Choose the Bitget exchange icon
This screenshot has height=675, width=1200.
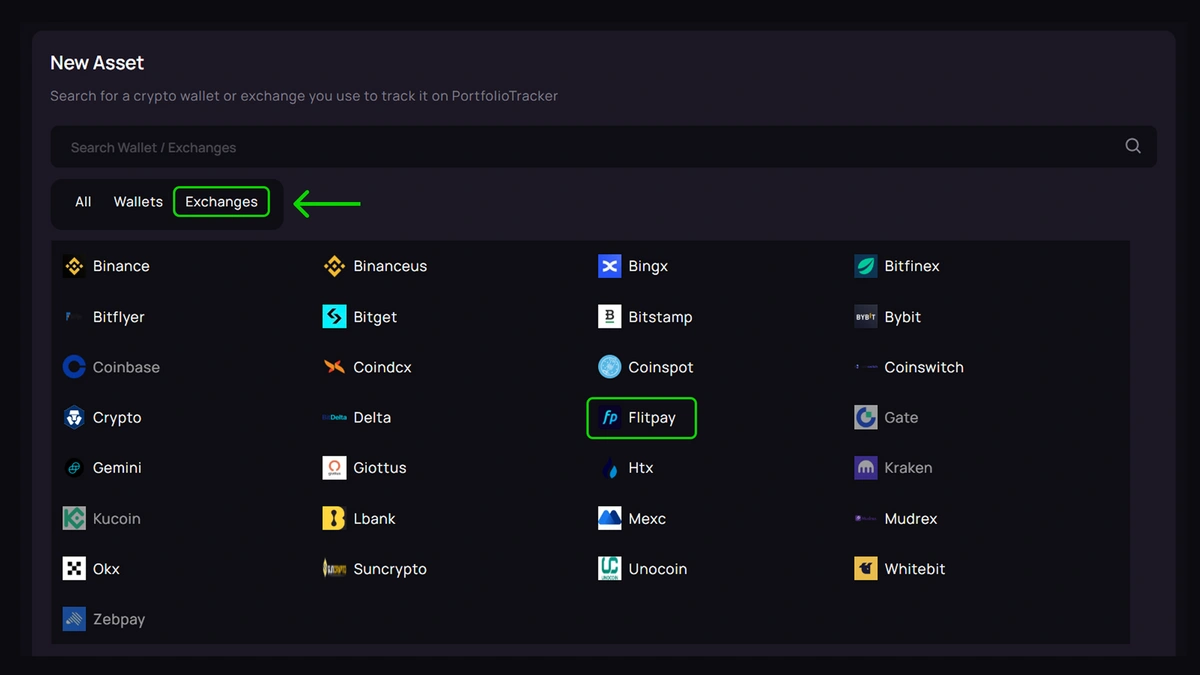click(334, 317)
